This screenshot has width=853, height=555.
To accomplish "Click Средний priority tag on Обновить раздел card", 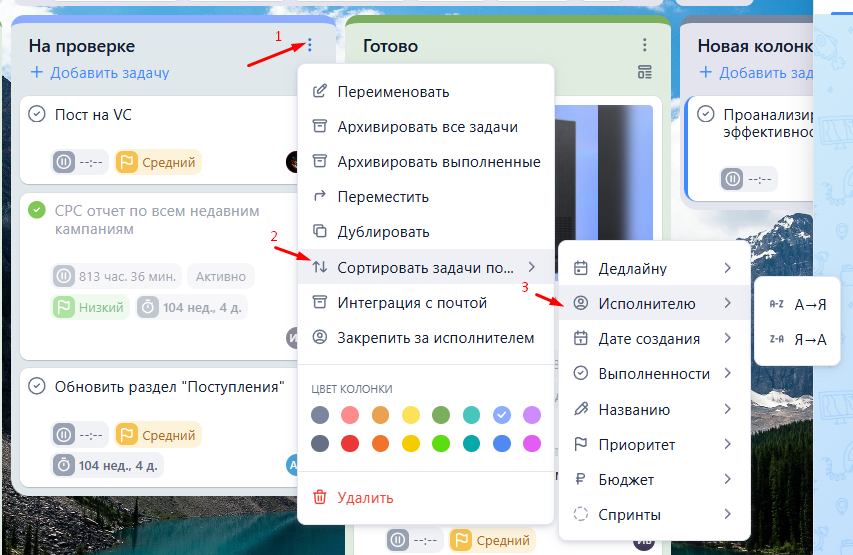I will 158,435.
